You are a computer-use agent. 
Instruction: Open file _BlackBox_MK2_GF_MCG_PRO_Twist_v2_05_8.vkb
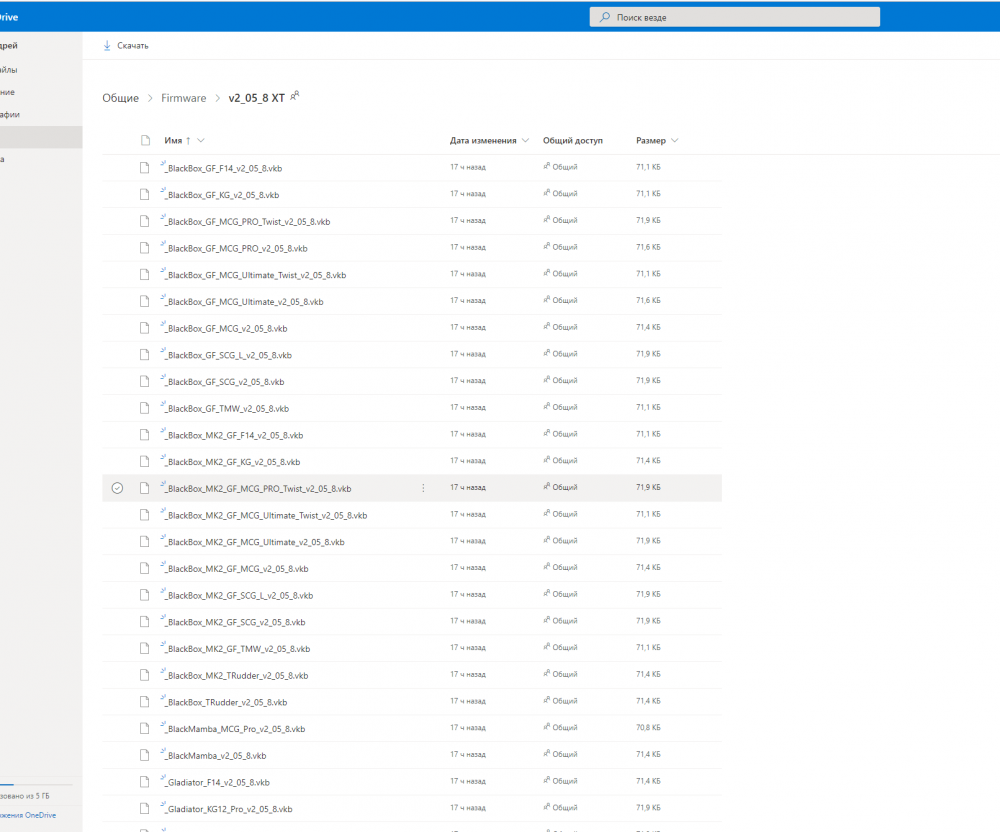(x=258, y=489)
